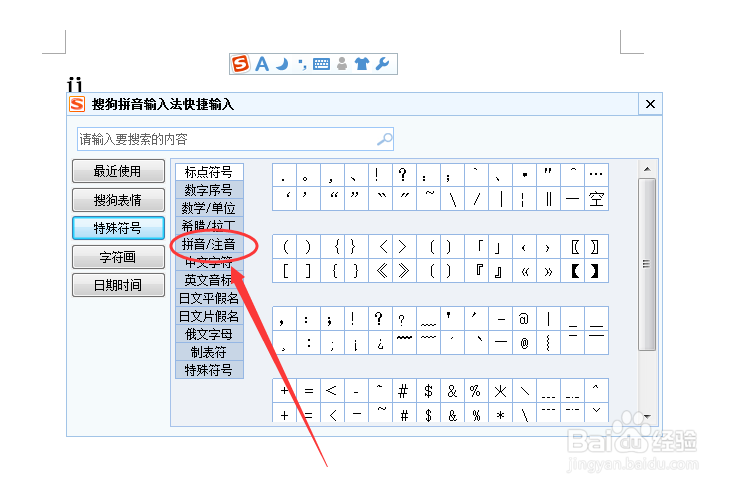
Task: Click the scroll down arrow
Action: click(x=648, y=416)
